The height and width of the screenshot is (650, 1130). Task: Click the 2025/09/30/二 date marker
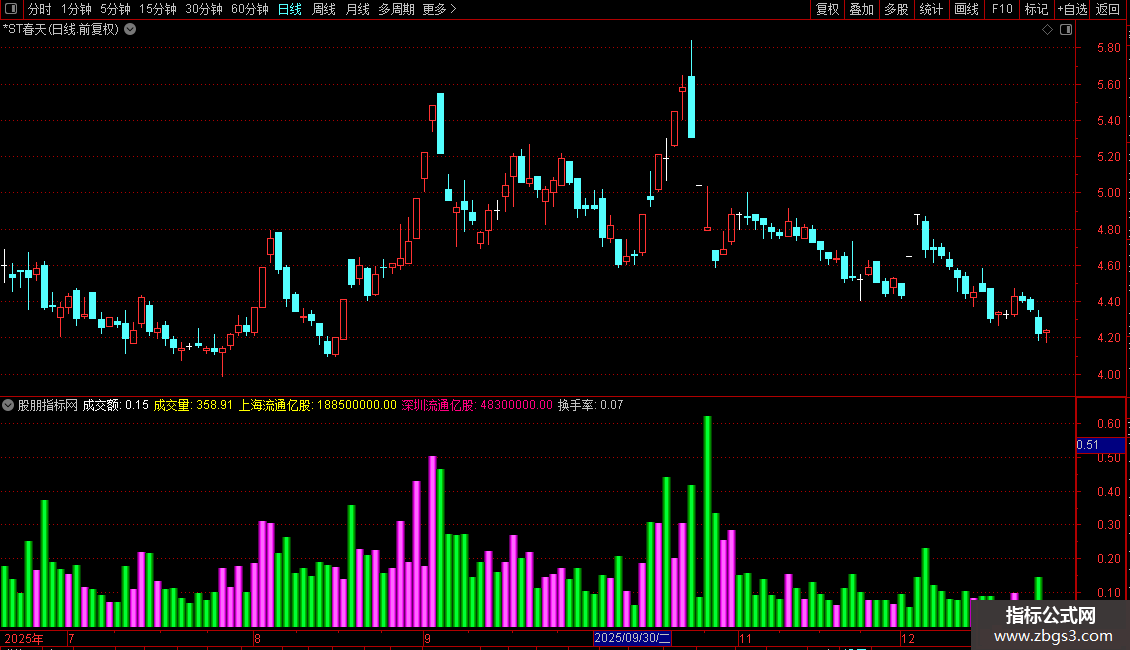tap(632, 638)
